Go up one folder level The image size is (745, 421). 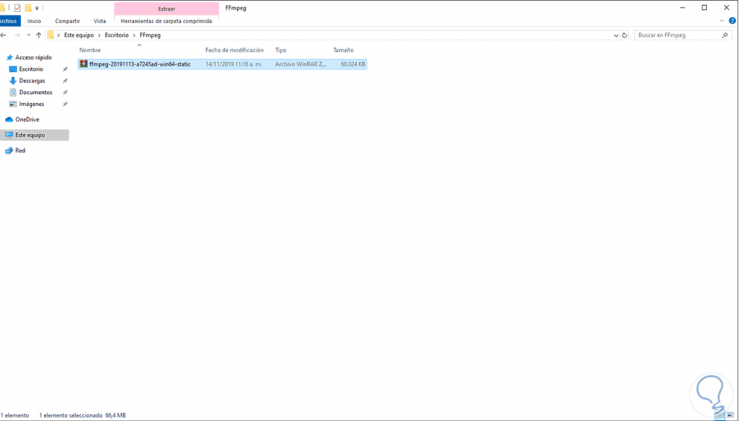coord(38,35)
